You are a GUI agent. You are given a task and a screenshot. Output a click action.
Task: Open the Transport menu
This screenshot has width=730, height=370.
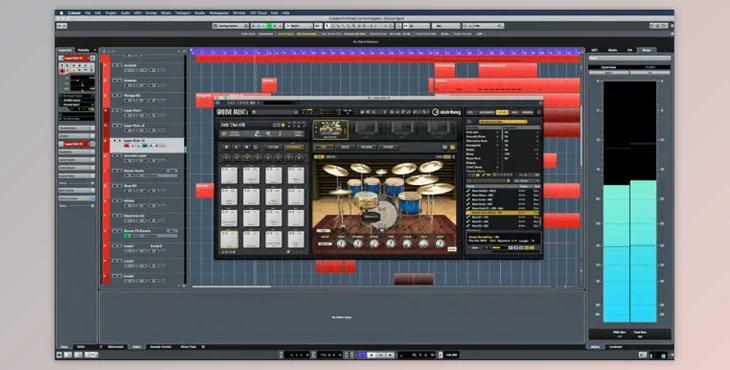pyautogui.click(x=182, y=13)
